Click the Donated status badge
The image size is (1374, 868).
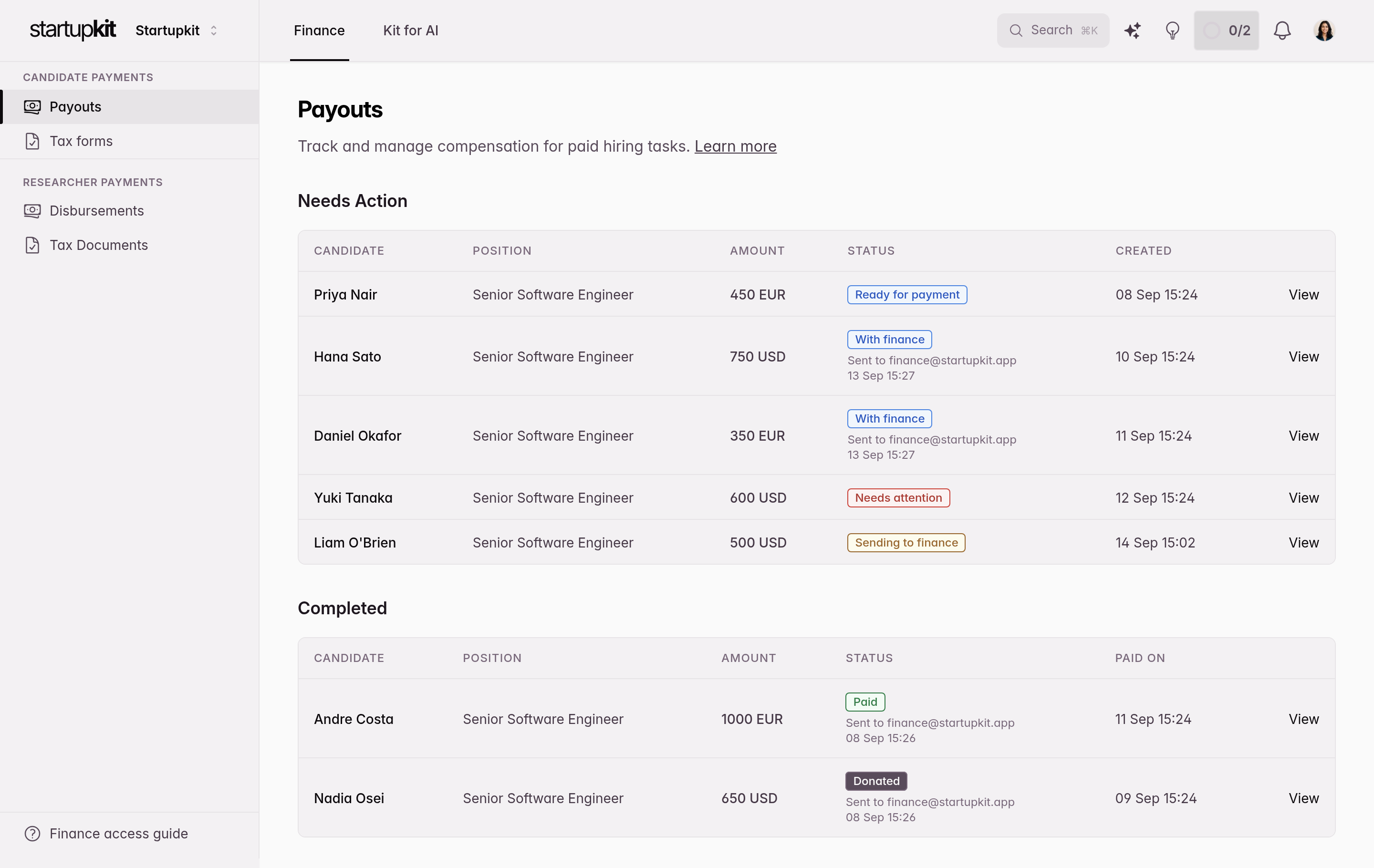pos(876,781)
